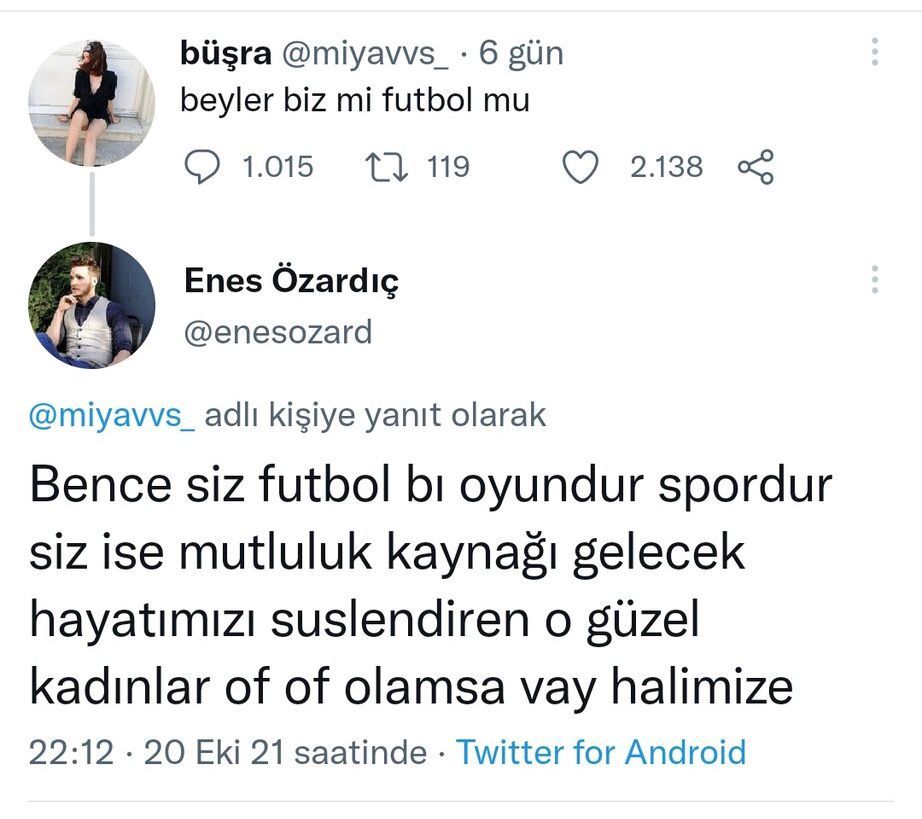Like büşra's tweet with the heart icon
The width and height of the screenshot is (922, 819).
(580, 167)
